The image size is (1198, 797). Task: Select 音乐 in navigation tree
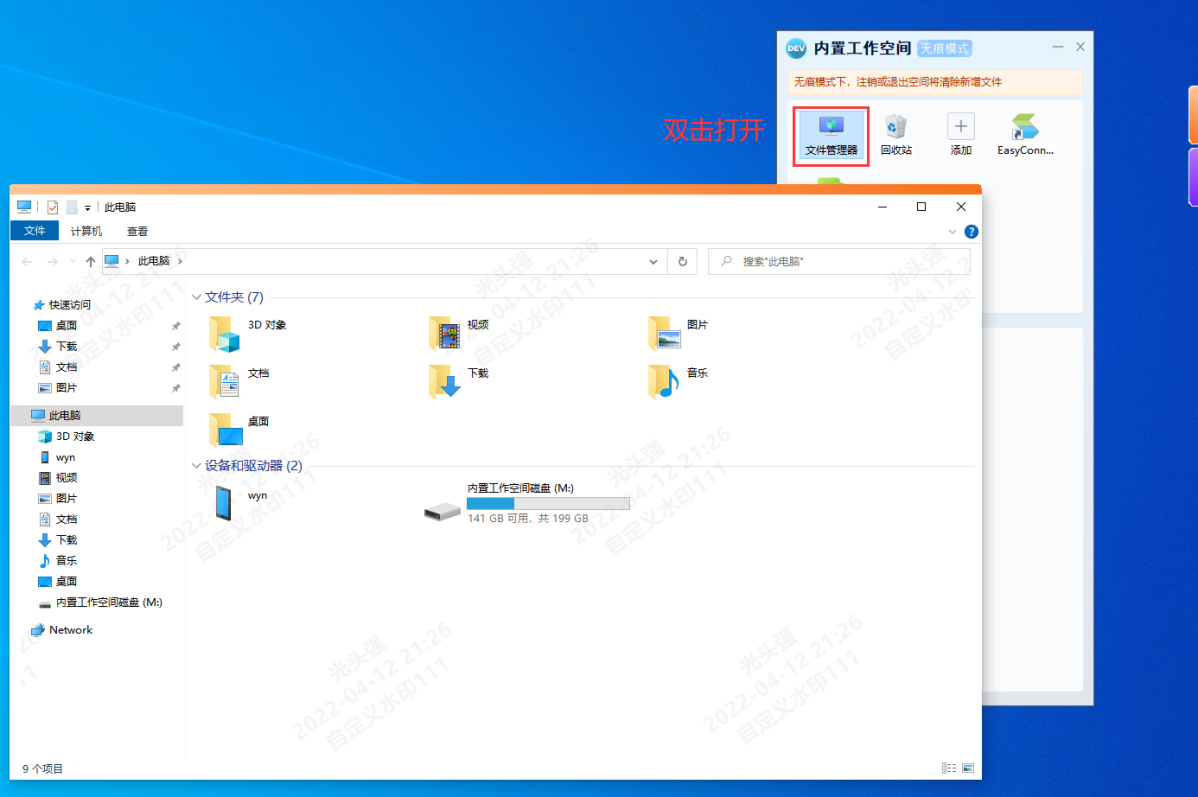(x=66, y=560)
